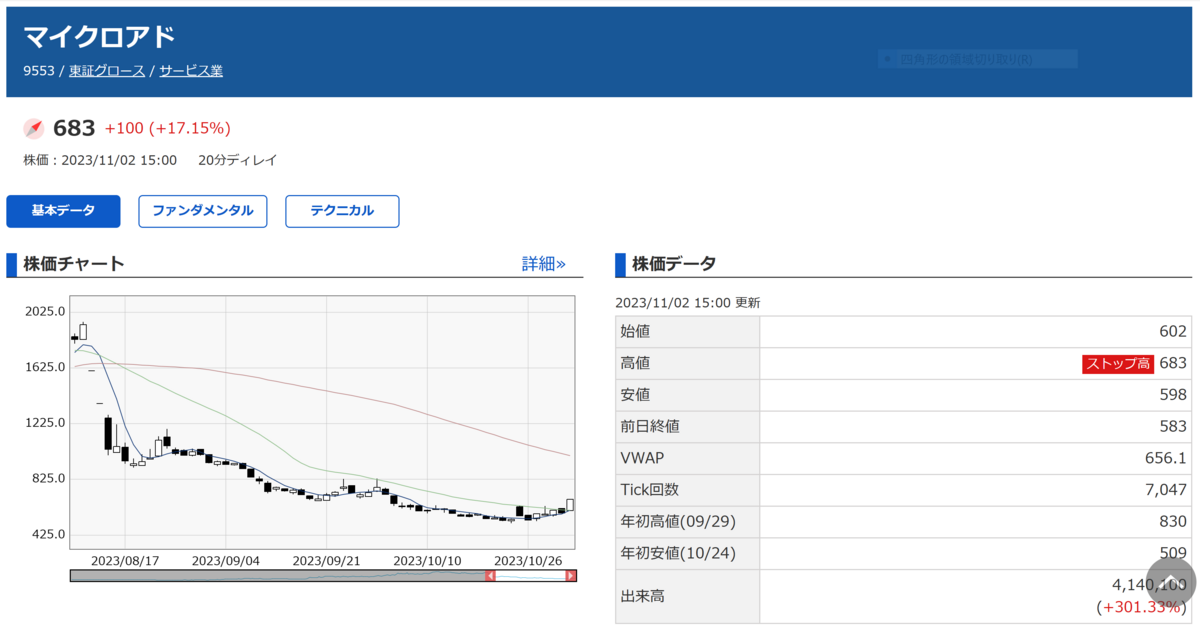Click the 前日終値 row label
This screenshot has height=631, width=1200.
click(651, 426)
